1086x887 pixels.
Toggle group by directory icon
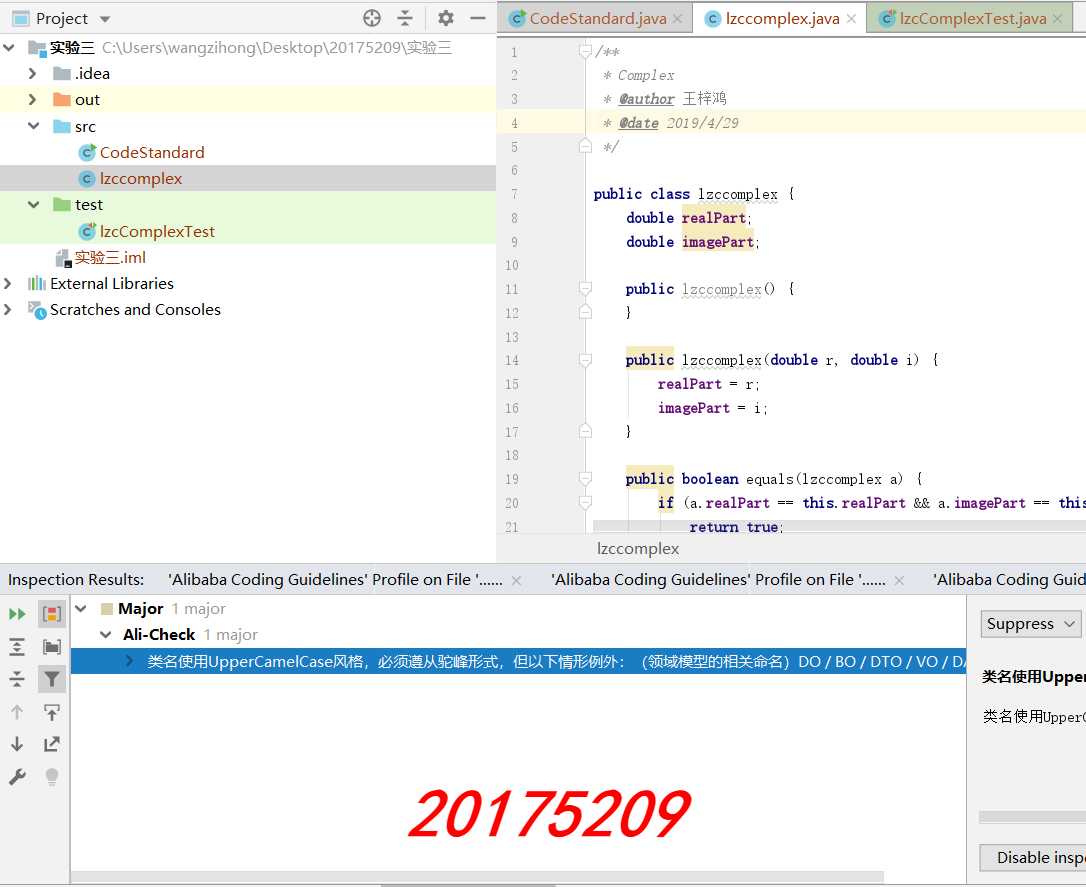tap(52, 647)
